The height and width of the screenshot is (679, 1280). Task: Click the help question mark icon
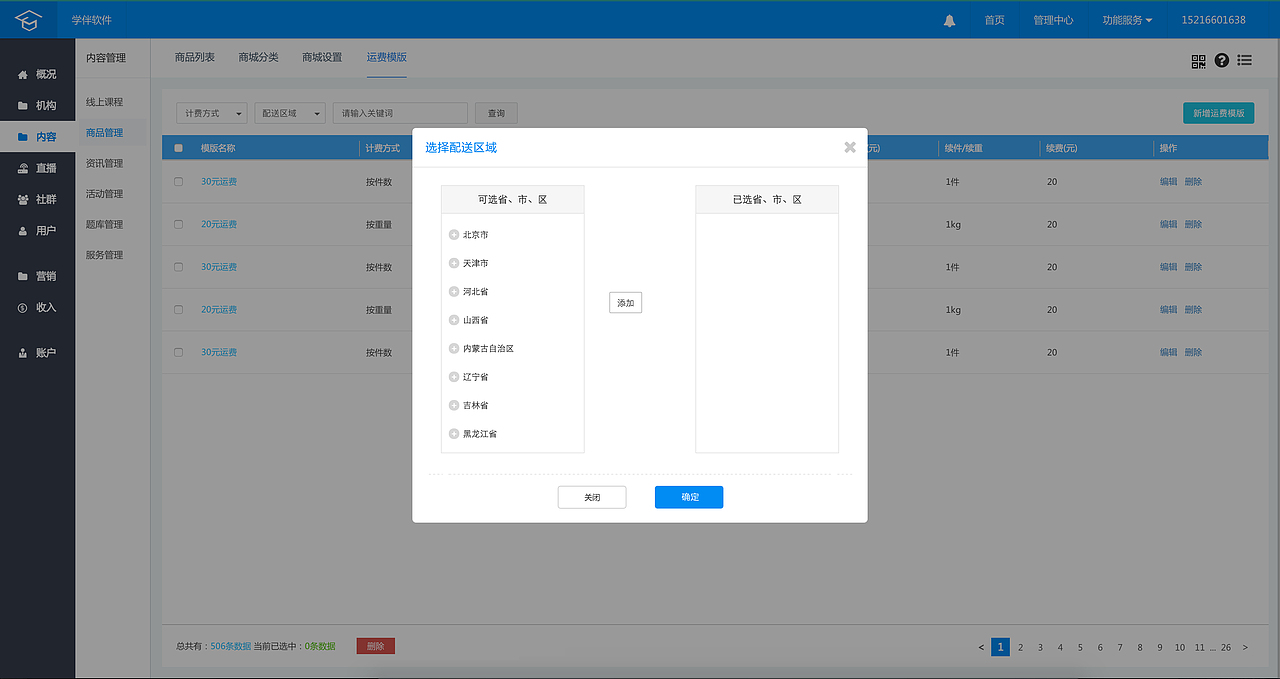pyautogui.click(x=1221, y=61)
